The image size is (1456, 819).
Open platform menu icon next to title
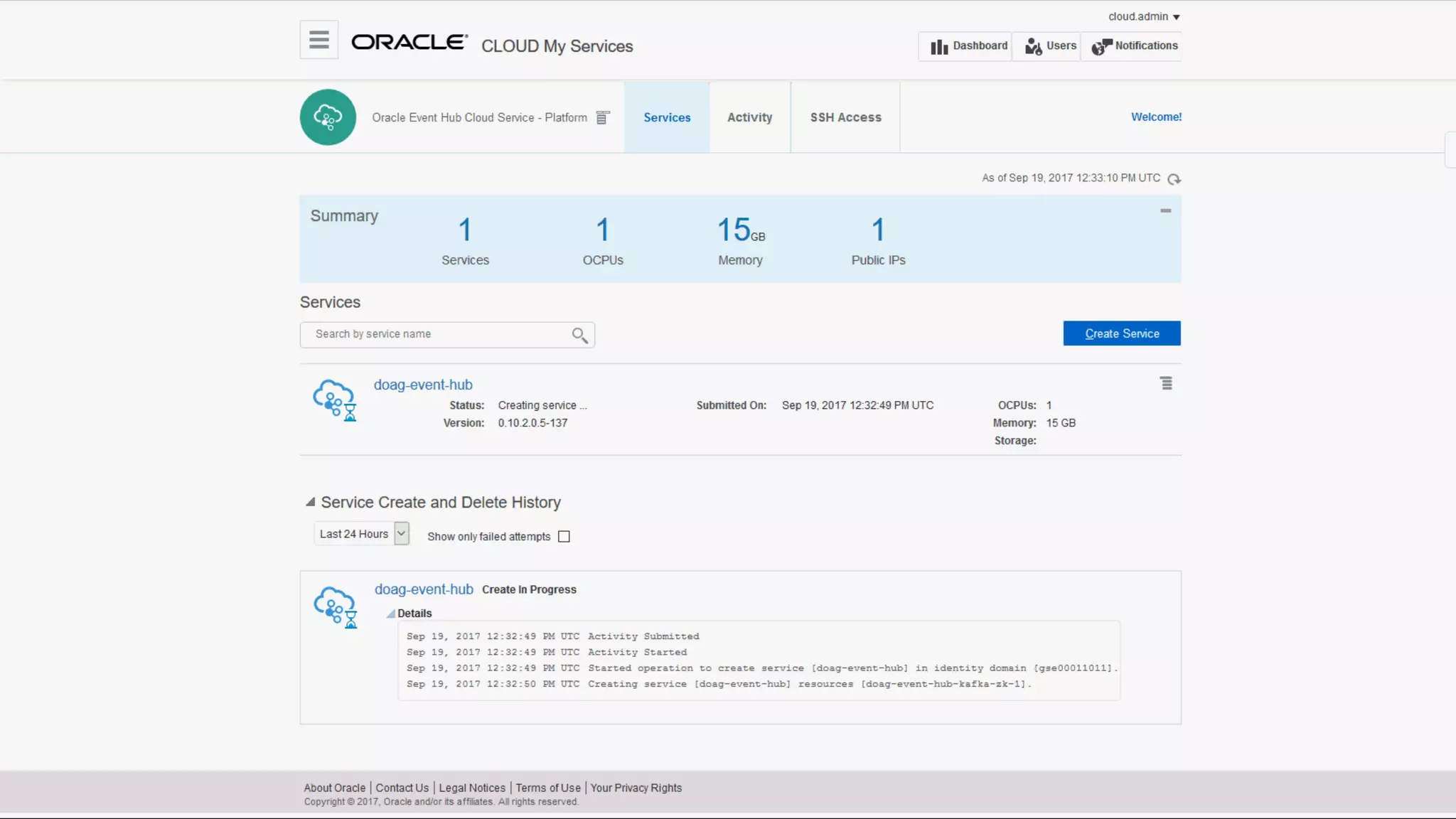click(x=602, y=118)
